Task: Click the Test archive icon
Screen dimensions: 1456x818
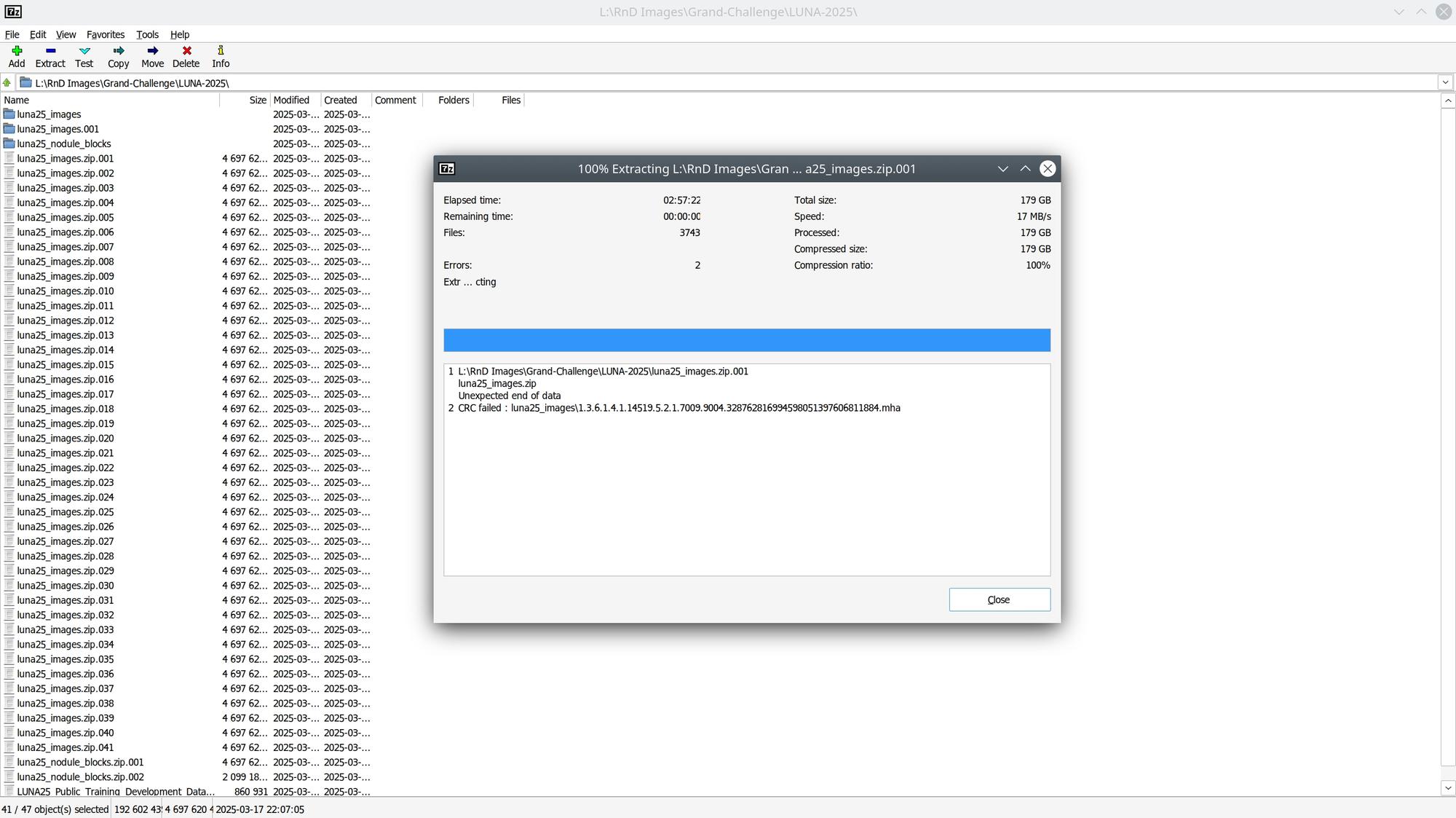Action: tap(84, 51)
